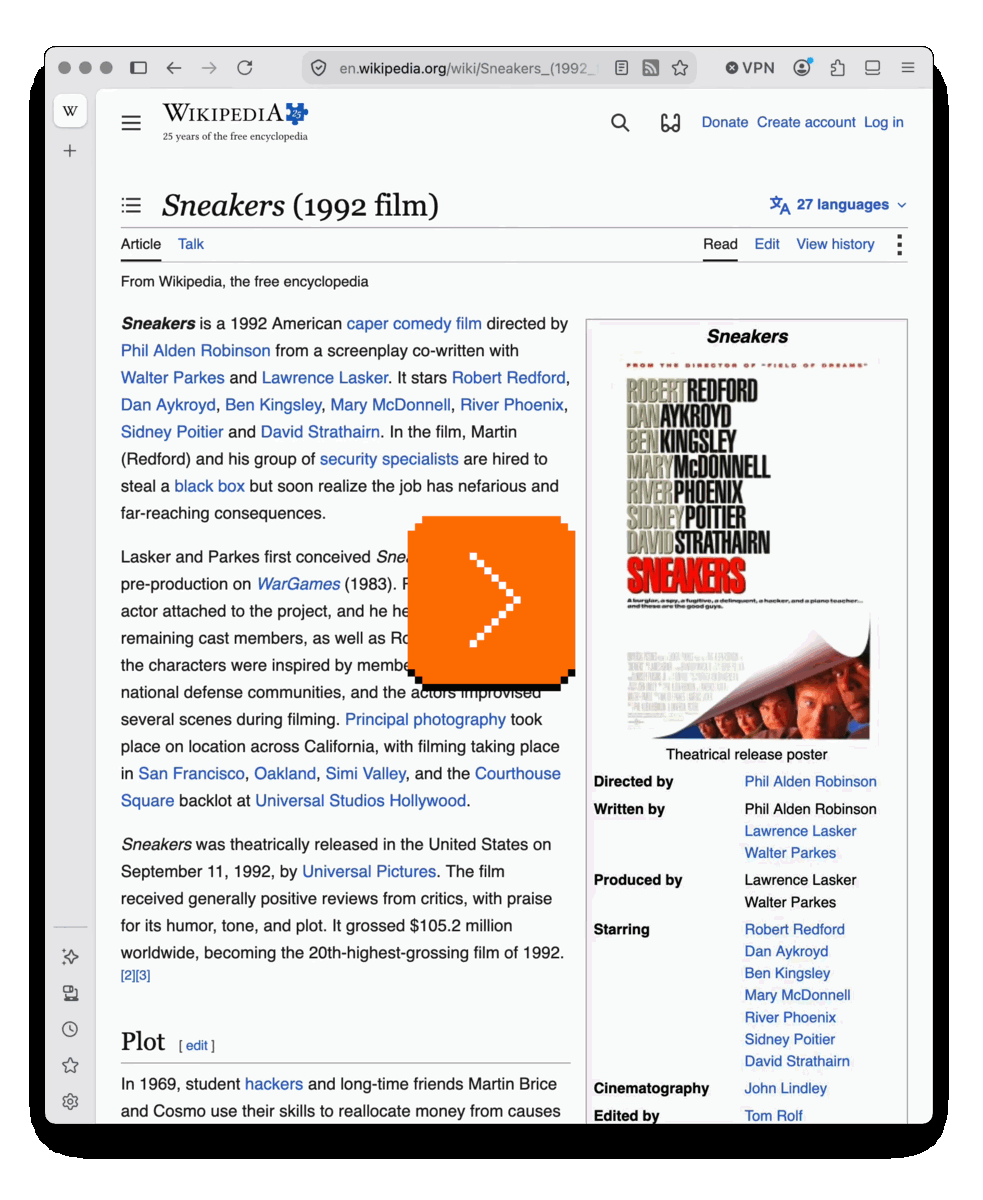The image size is (983, 1200).
Task: Open the View history tab
Action: click(835, 244)
